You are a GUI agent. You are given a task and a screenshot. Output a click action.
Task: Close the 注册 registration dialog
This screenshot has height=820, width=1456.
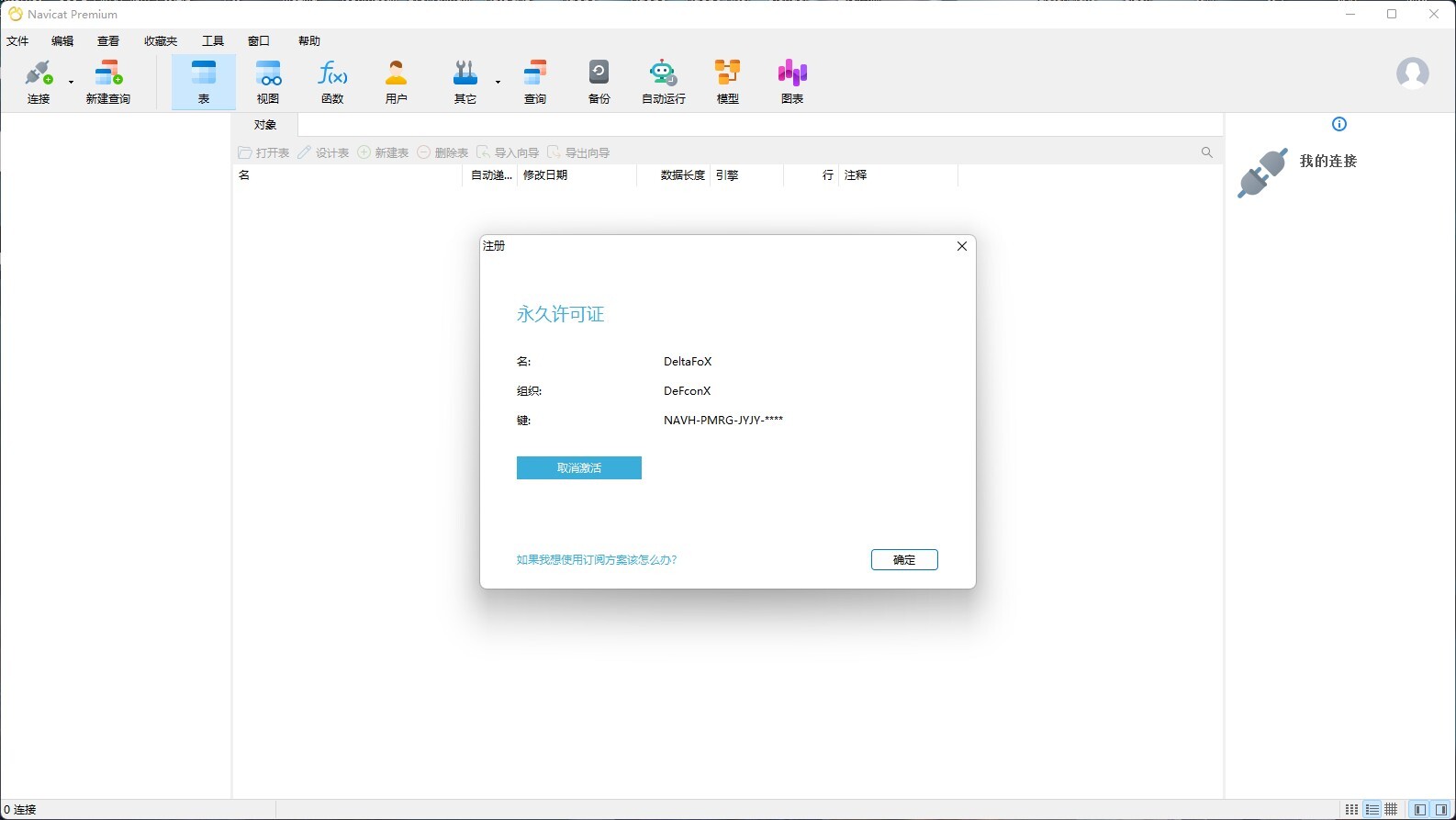962,246
